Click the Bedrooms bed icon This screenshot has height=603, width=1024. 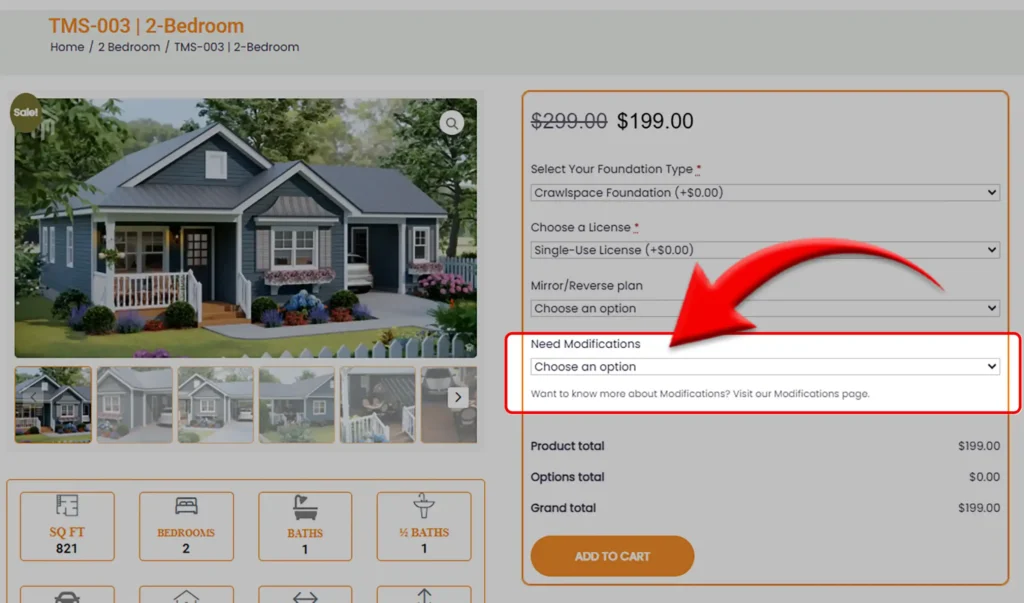186,506
